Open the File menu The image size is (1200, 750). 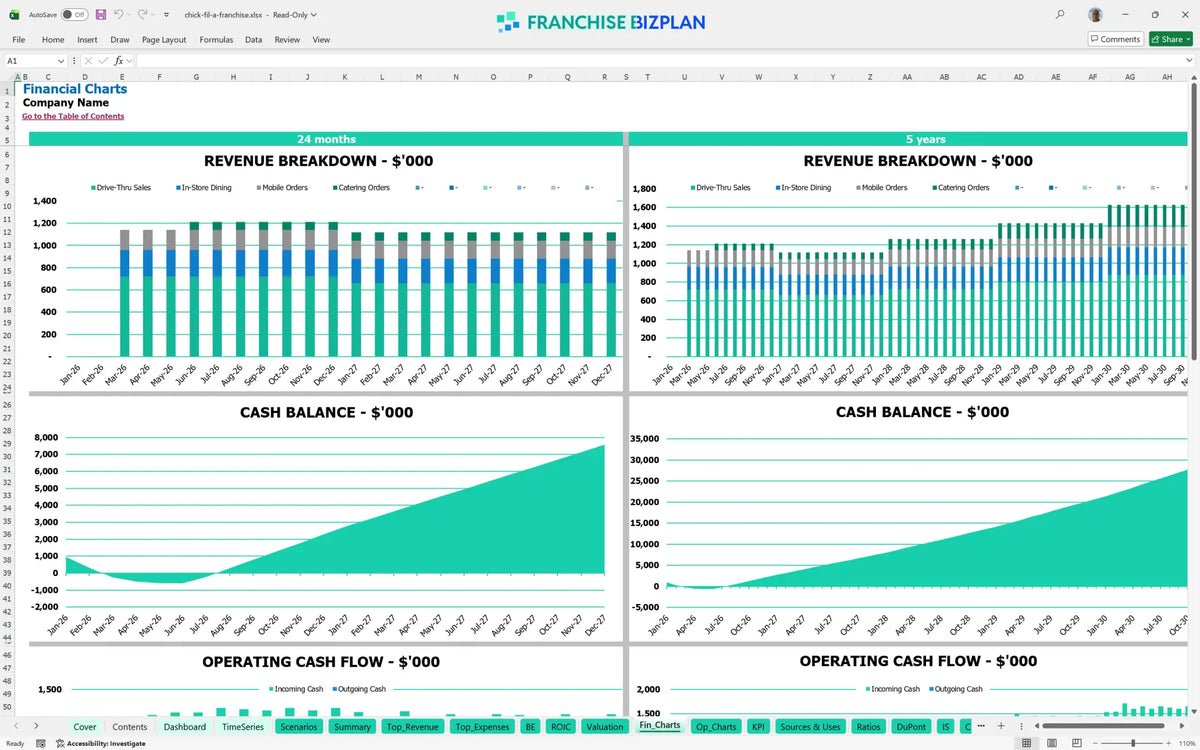coord(18,40)
